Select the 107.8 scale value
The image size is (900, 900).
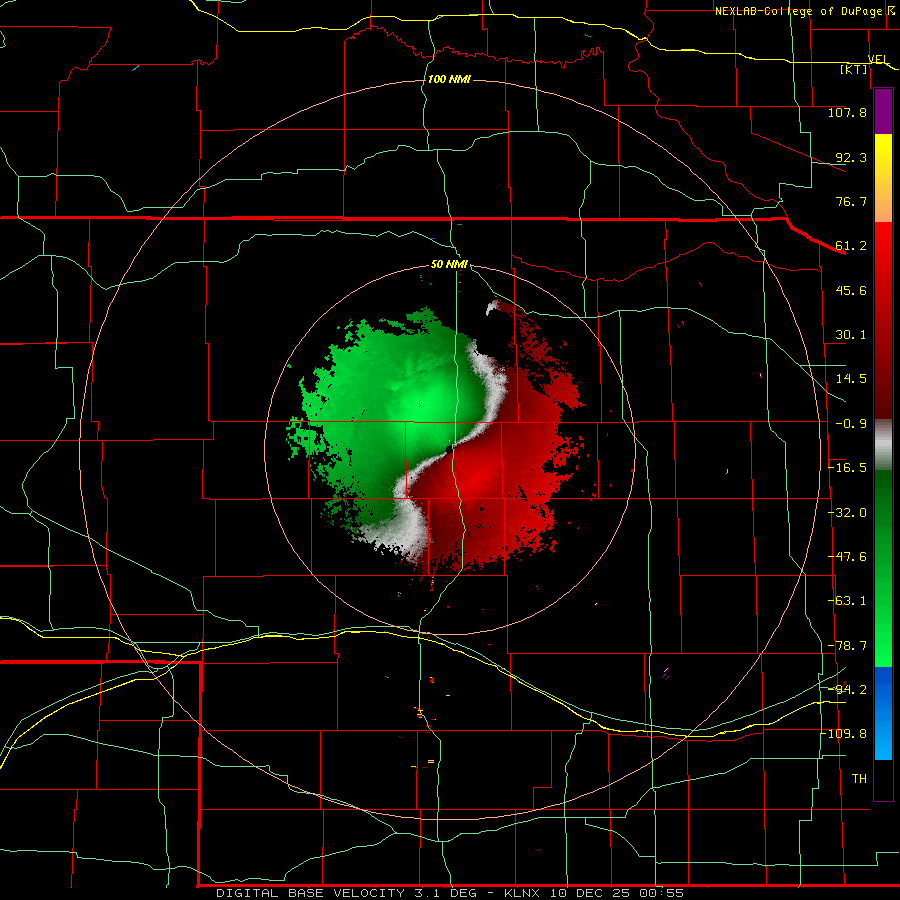click(847, 112)
